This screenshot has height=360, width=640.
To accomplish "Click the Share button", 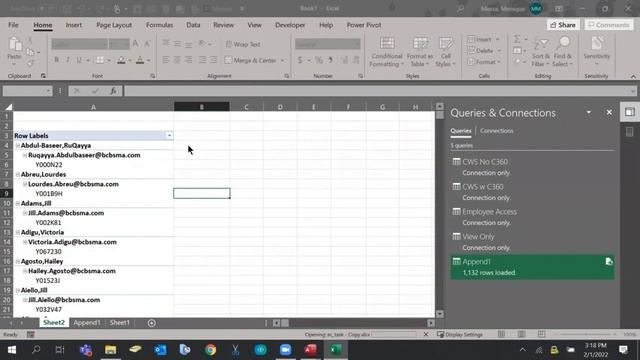I will point(563,25).
